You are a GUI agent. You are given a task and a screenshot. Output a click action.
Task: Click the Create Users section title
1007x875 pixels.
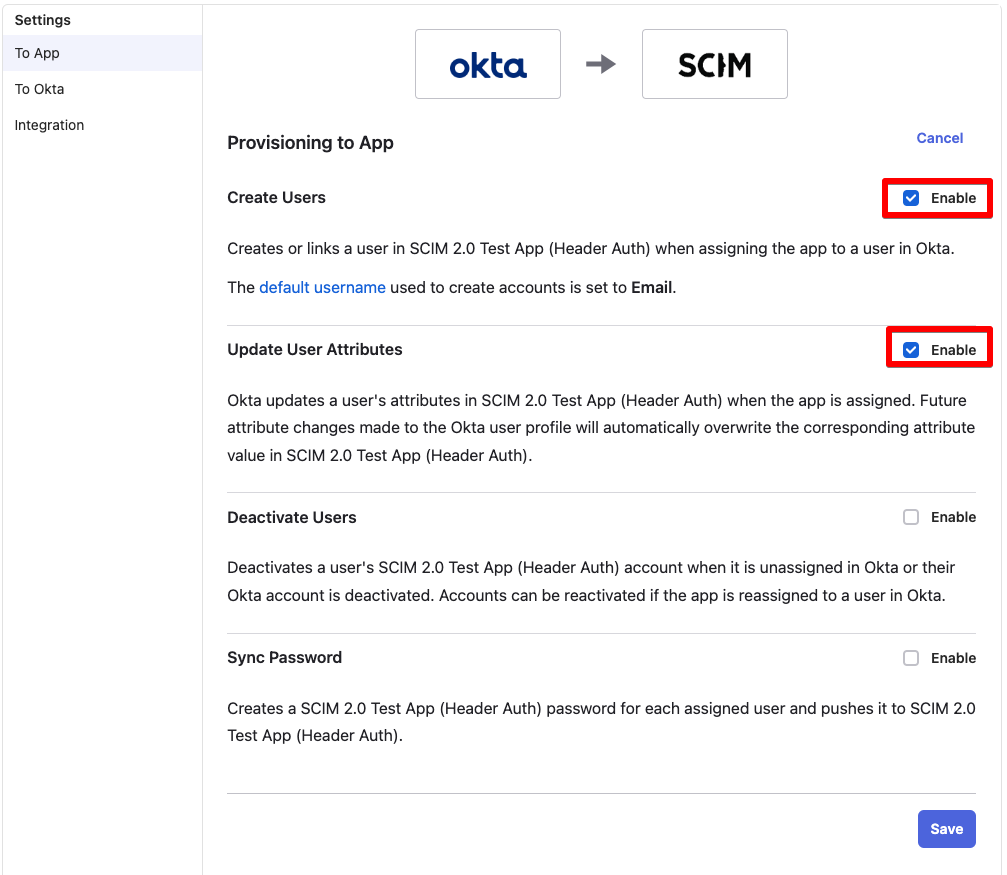[x=276, y=198]
